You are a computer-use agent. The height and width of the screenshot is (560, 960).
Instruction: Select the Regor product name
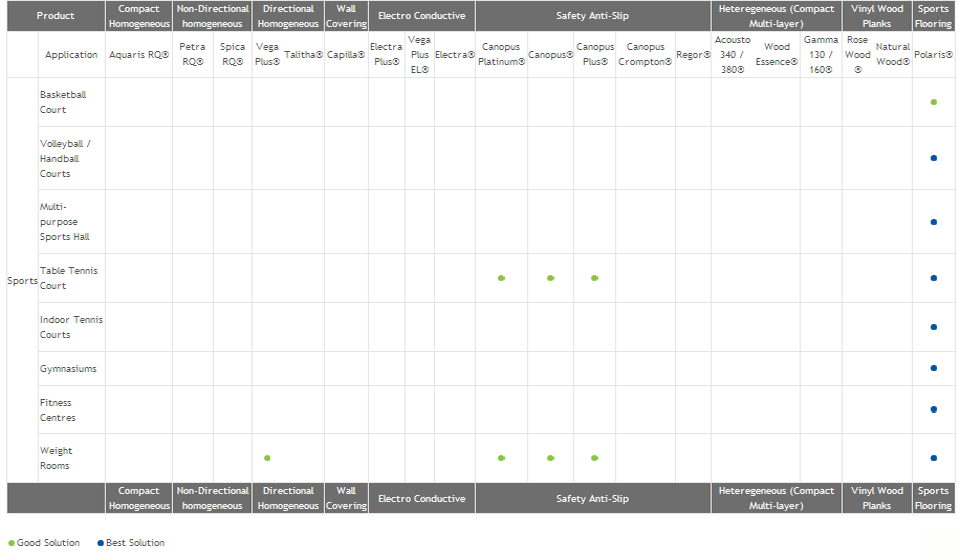(693, 54)
